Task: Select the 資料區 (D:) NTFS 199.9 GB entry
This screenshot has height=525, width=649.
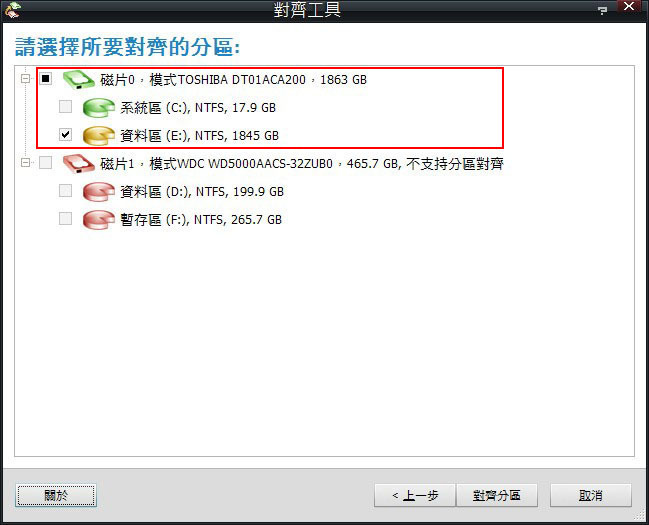Action: 202,192
